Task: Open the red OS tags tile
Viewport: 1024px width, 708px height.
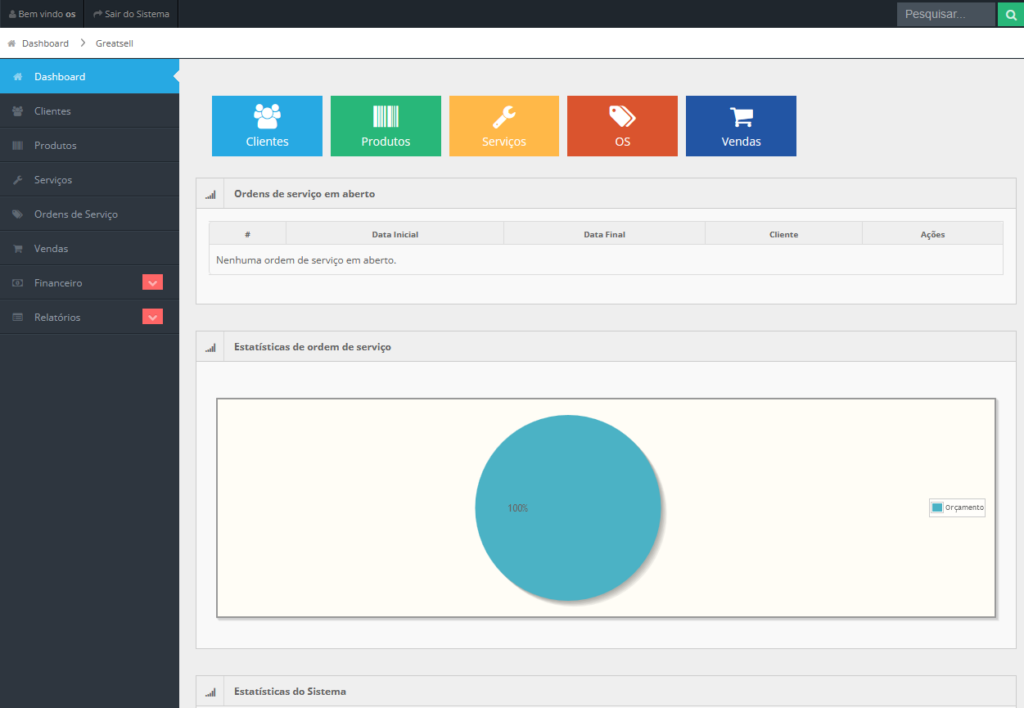Action: pyautogui.click(x=622, y=126)
